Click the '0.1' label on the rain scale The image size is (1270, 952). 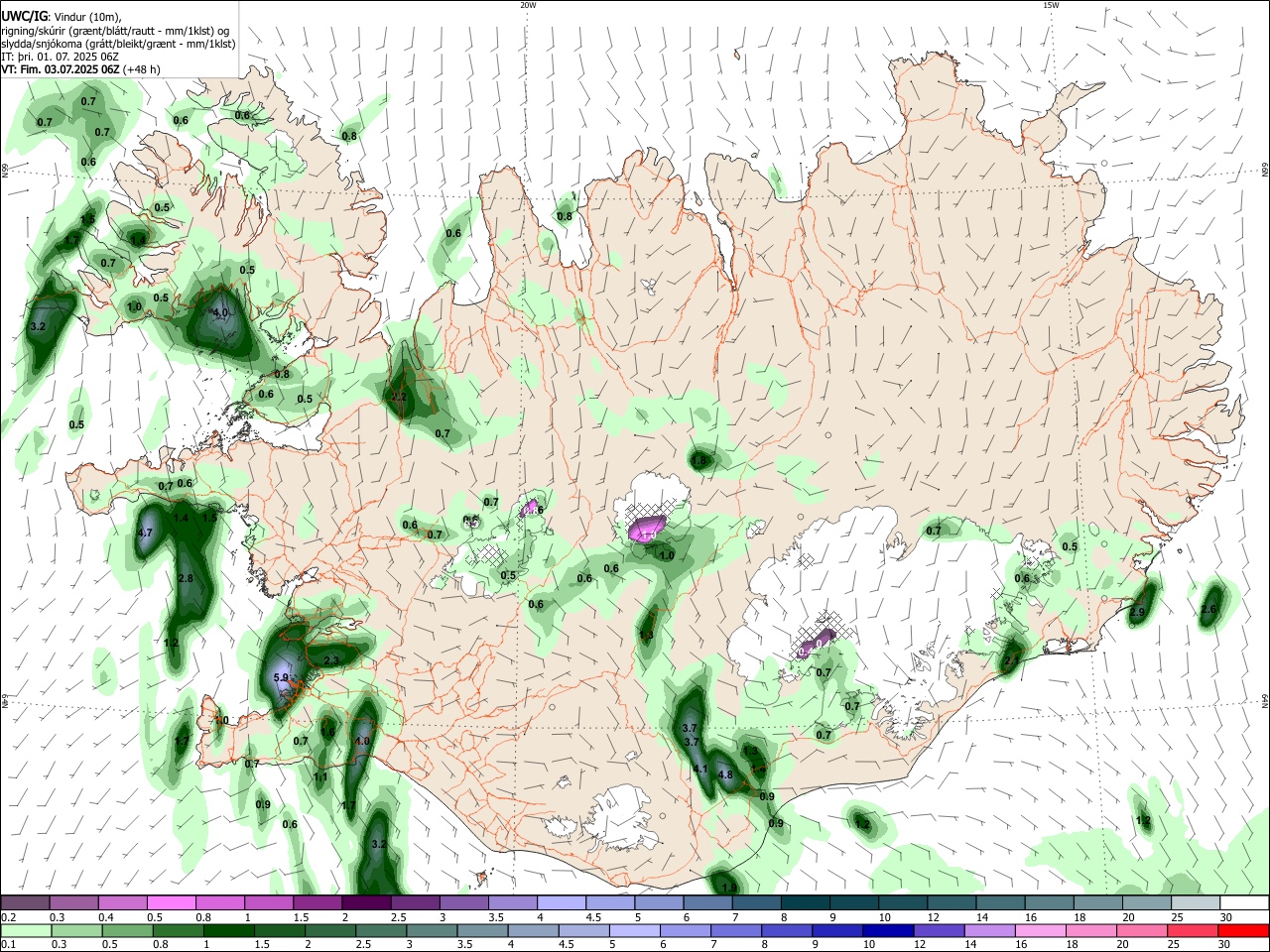coord(7,945)
